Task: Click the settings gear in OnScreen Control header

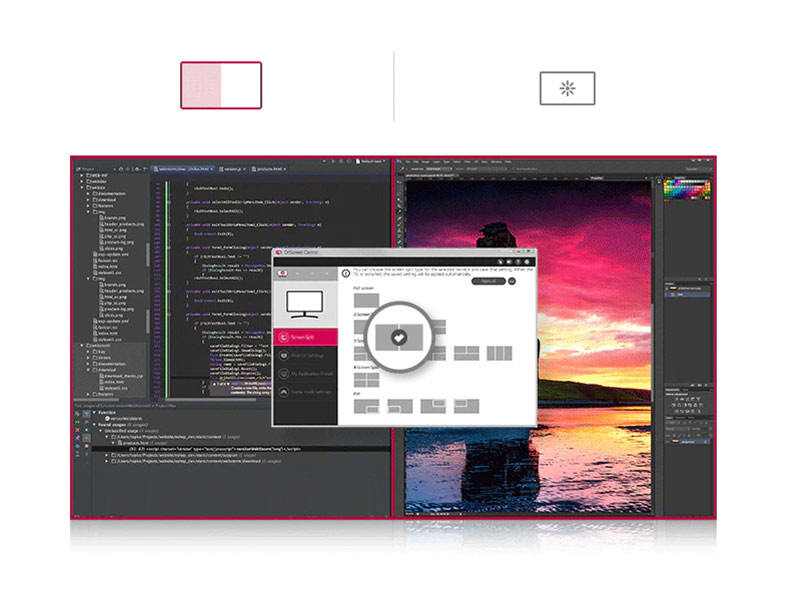Action: 527,262
